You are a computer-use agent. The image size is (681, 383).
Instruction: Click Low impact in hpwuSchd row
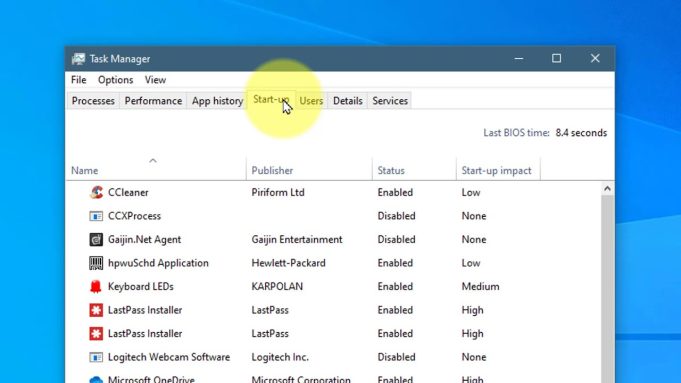471,263
